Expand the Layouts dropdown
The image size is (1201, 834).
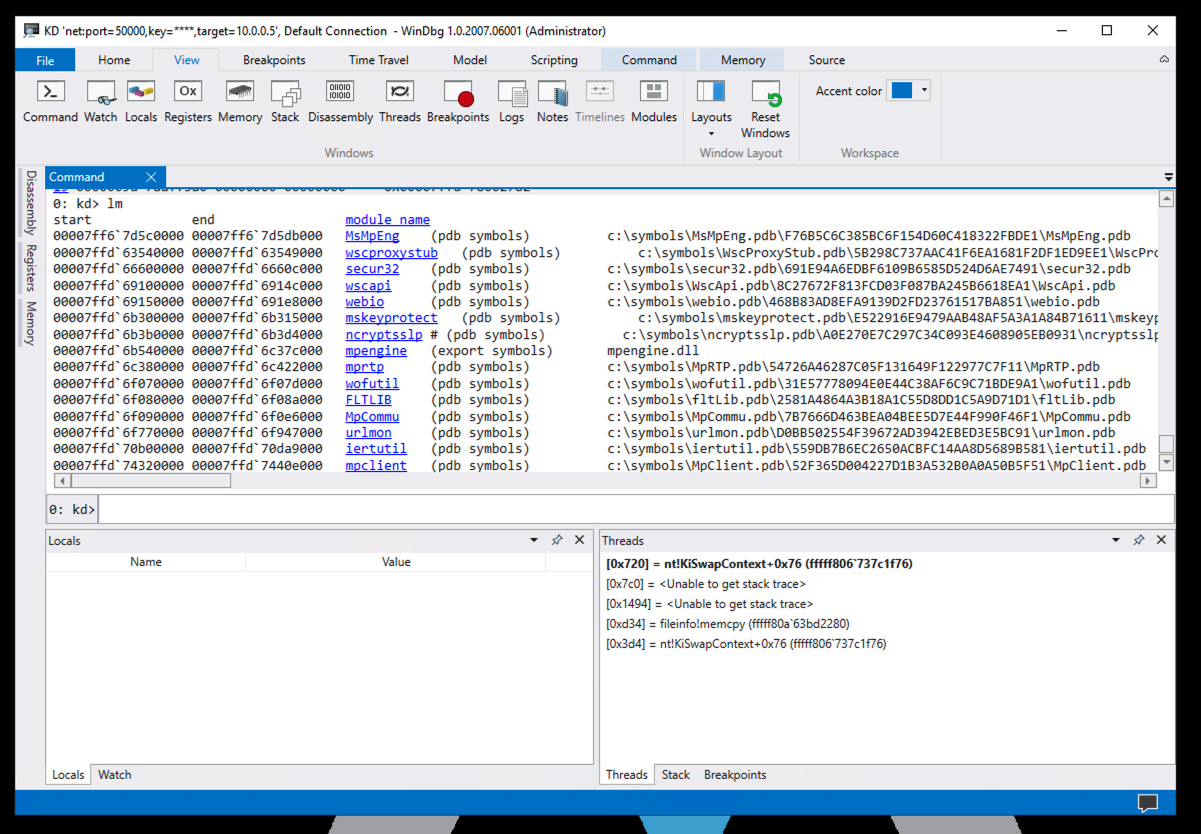pyautogui.click(x=711, y=132)
